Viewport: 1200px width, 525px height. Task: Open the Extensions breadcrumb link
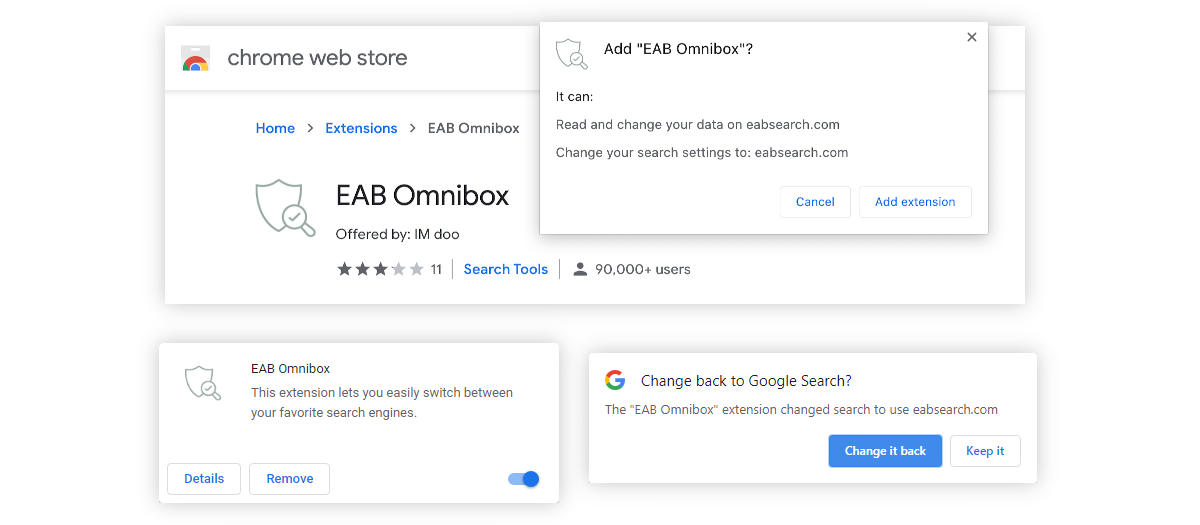[361, 128]
